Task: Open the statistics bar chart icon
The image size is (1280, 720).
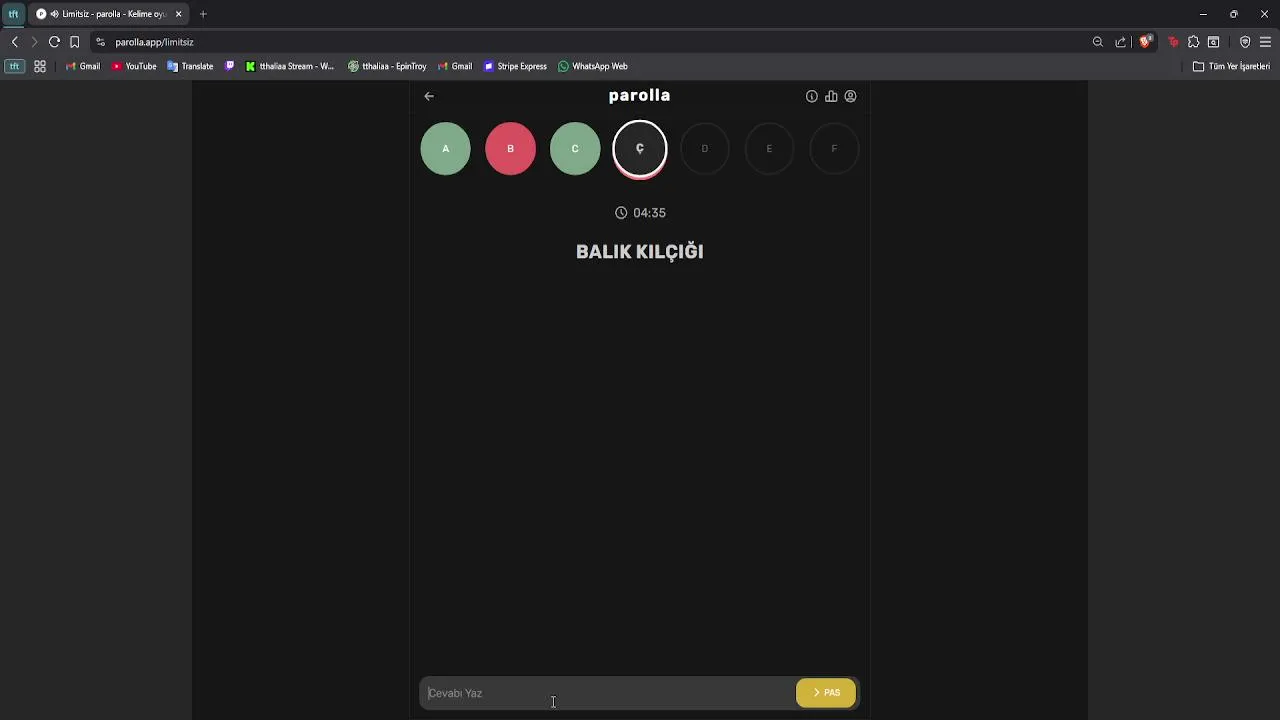Action: [x=831, y=96]
